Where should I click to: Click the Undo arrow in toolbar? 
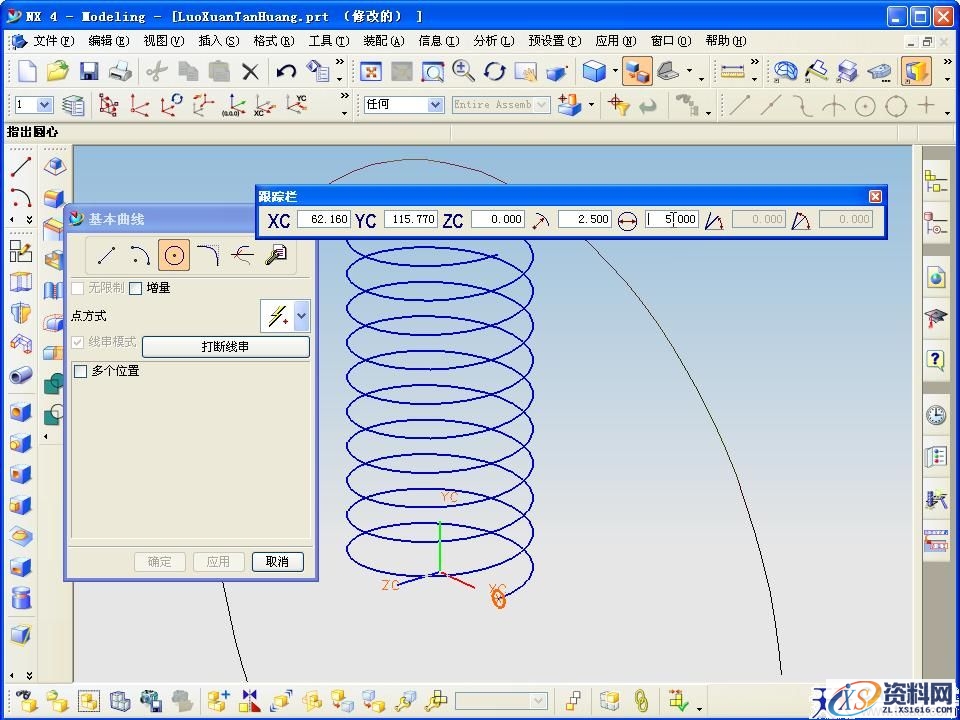tap(286, 71)
